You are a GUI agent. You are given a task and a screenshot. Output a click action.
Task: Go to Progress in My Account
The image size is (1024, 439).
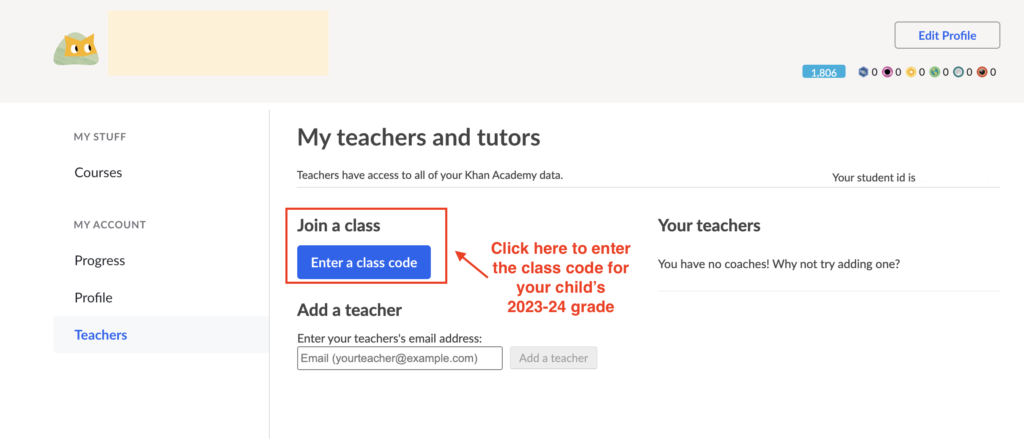coord(99,261)
